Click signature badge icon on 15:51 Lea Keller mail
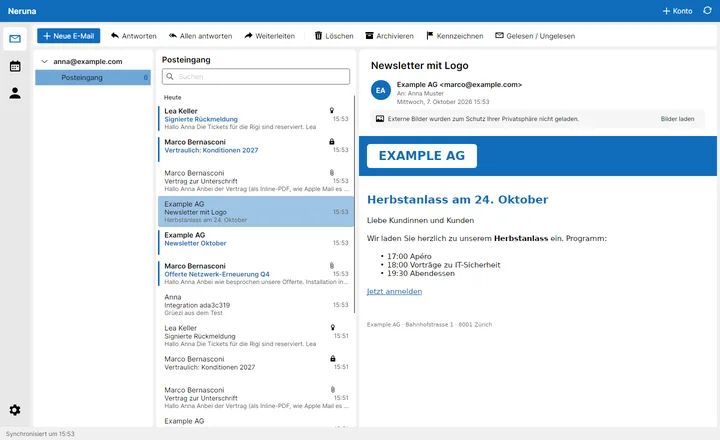The height and width of the screenshot is (440, 720). click(332, 327)
